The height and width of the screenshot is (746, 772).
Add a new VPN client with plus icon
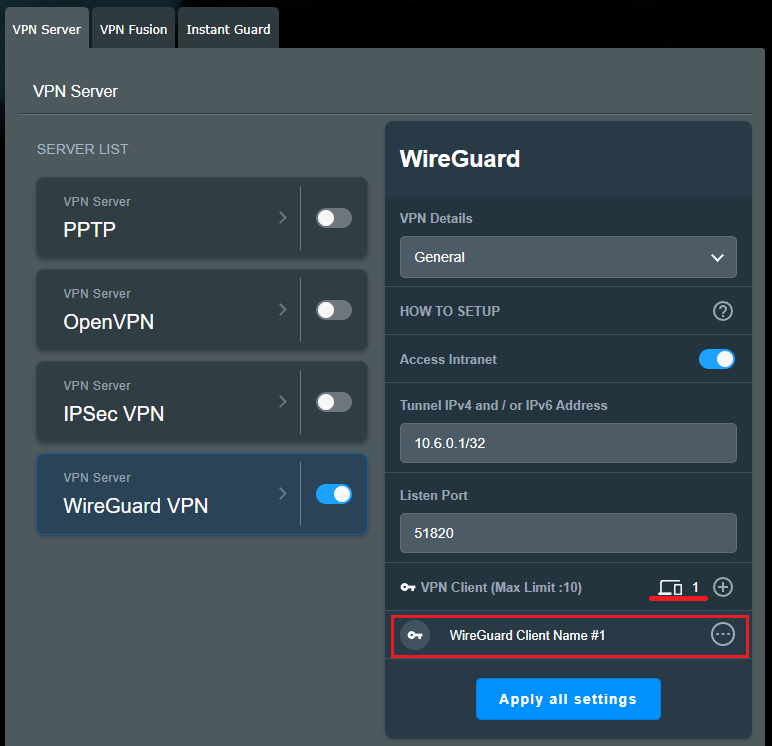click(x=723, y=587)
